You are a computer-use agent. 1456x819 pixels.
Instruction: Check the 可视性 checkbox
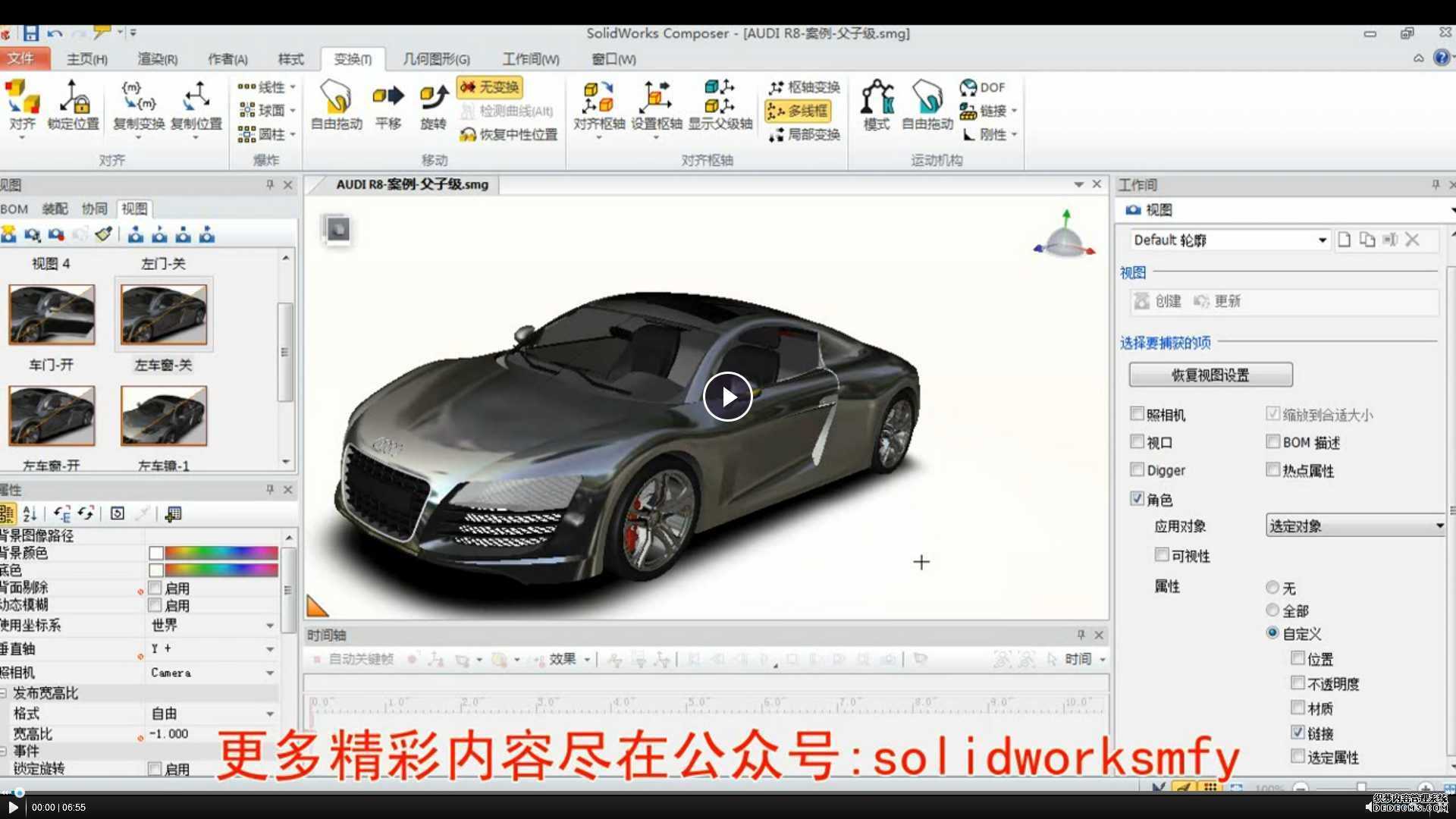pyautogui.click(x=1162, y=555)
